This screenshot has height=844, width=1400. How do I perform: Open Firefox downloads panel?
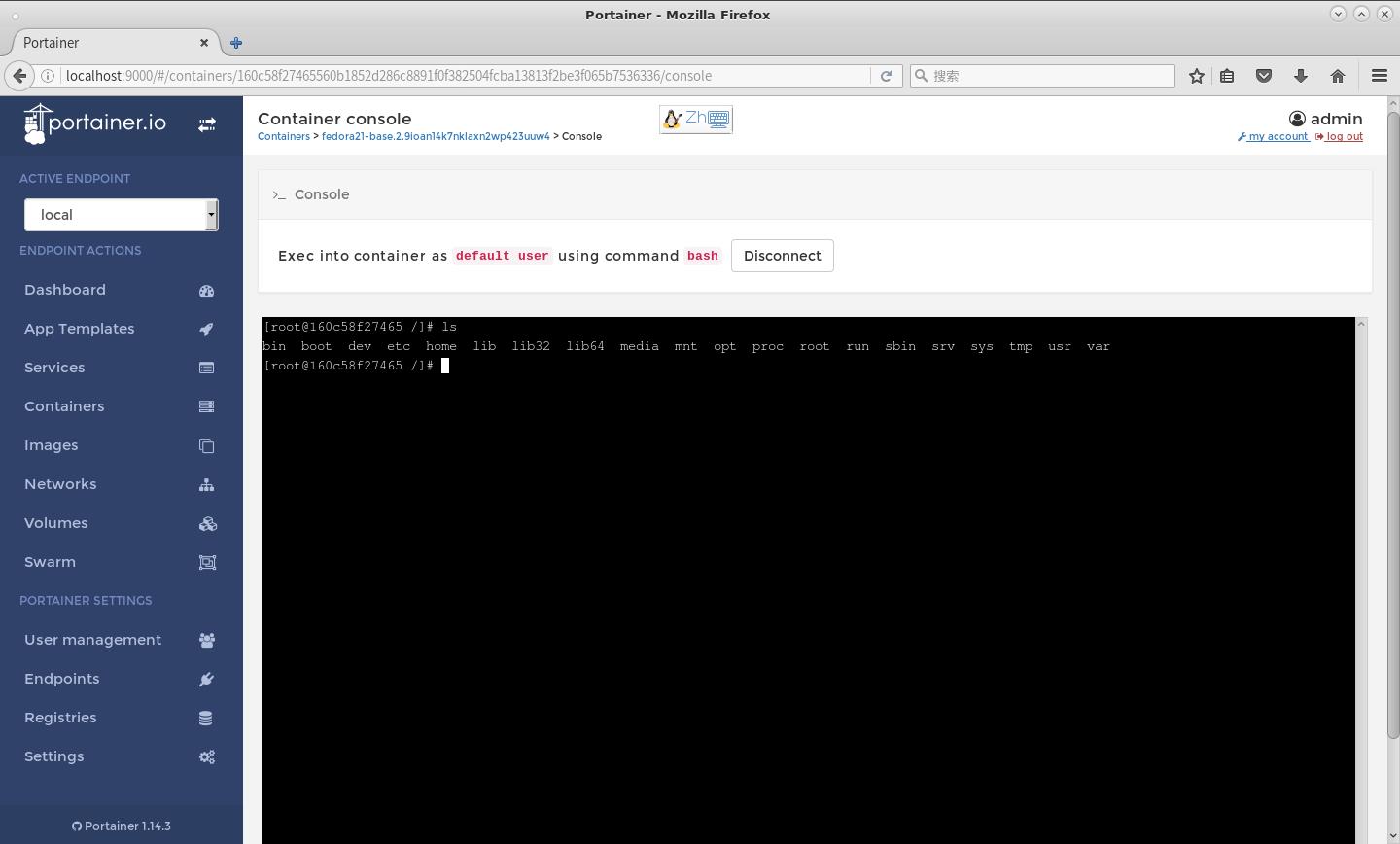click(x=1301, y=76)
